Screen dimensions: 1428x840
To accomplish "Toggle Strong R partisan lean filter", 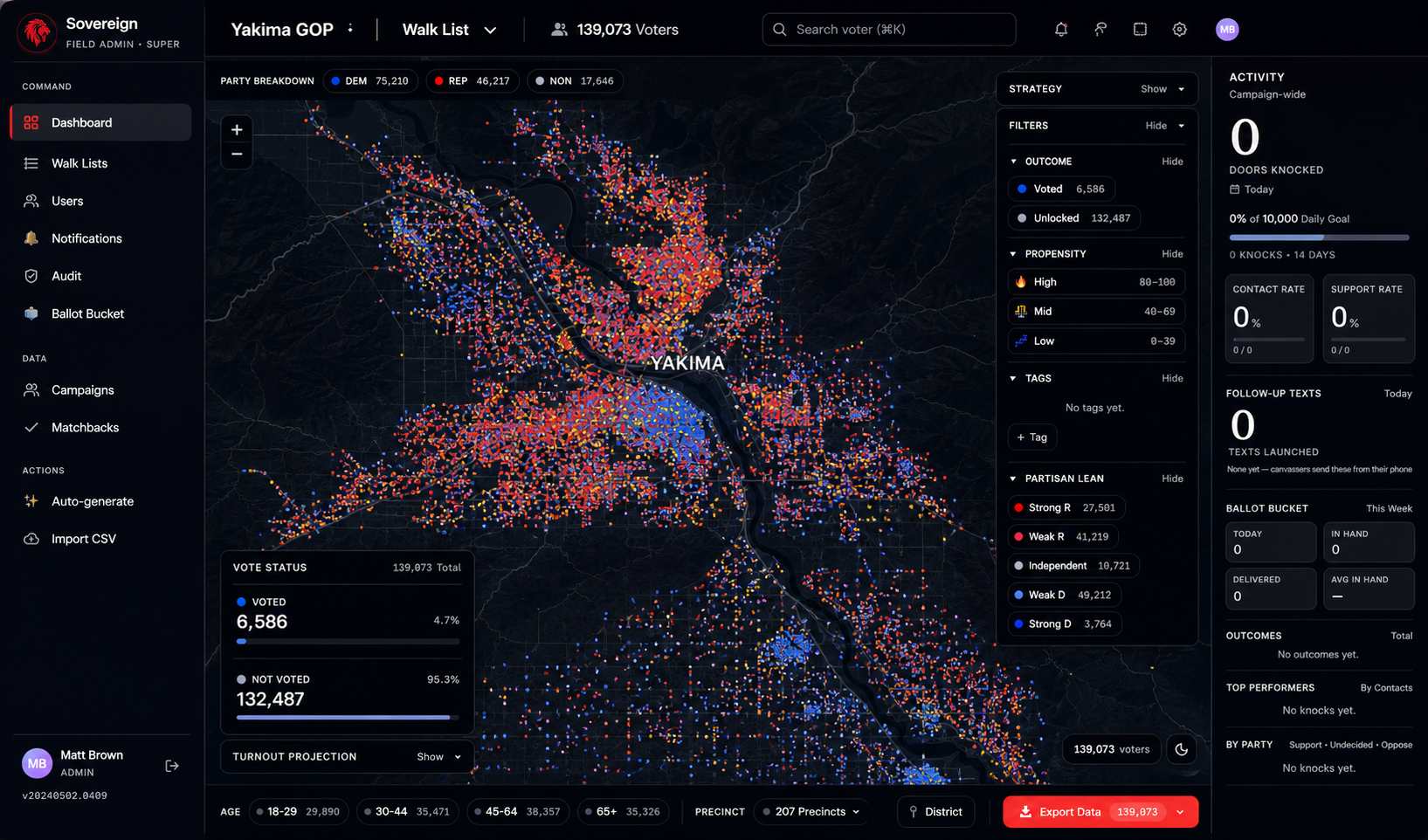I will click(1066, 507).
